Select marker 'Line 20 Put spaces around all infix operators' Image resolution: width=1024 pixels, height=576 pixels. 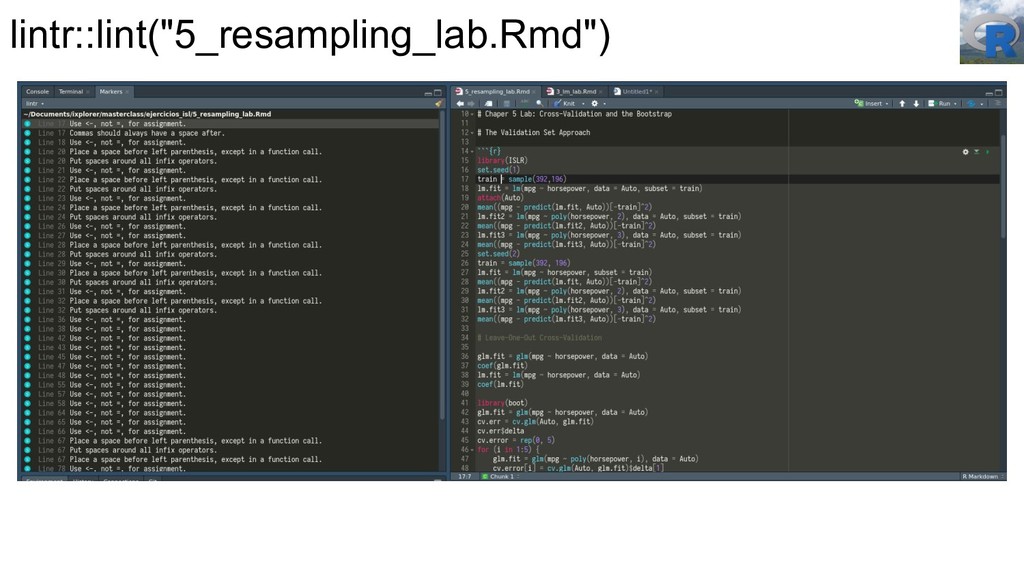[232, 161]
